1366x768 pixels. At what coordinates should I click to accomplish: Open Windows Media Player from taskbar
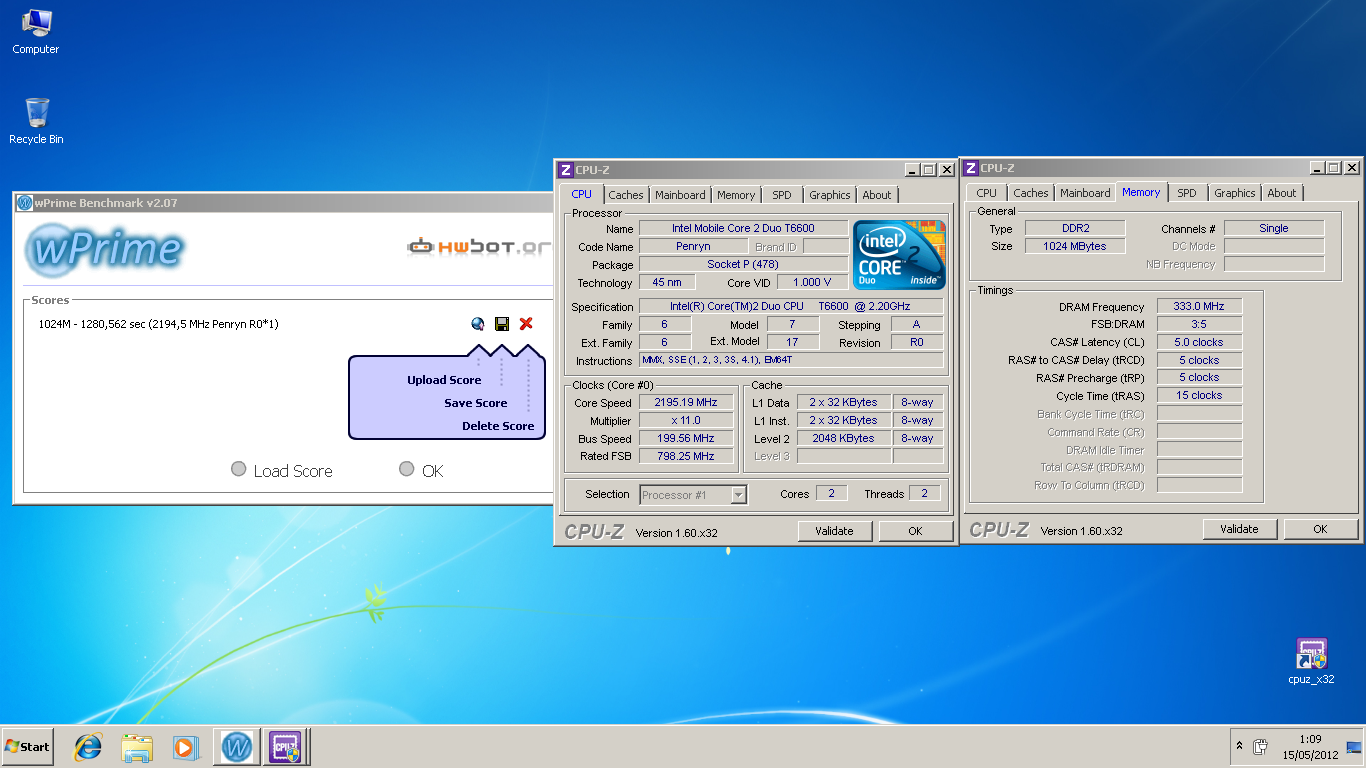click(x=184, y=747)
